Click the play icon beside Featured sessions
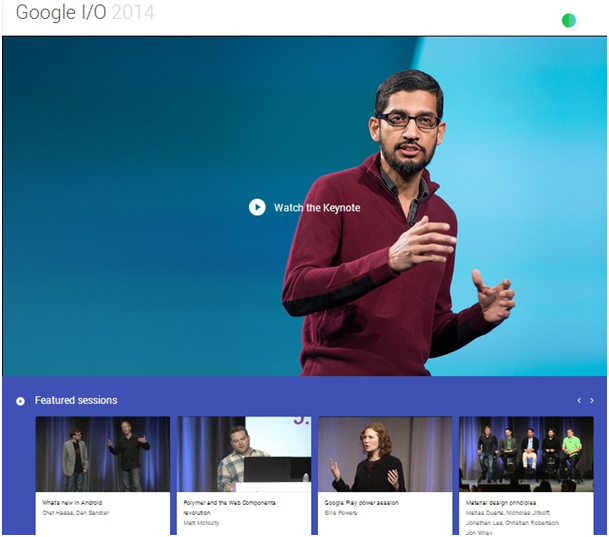Screen dimensions: 609x537 click(x=20, y=401)
